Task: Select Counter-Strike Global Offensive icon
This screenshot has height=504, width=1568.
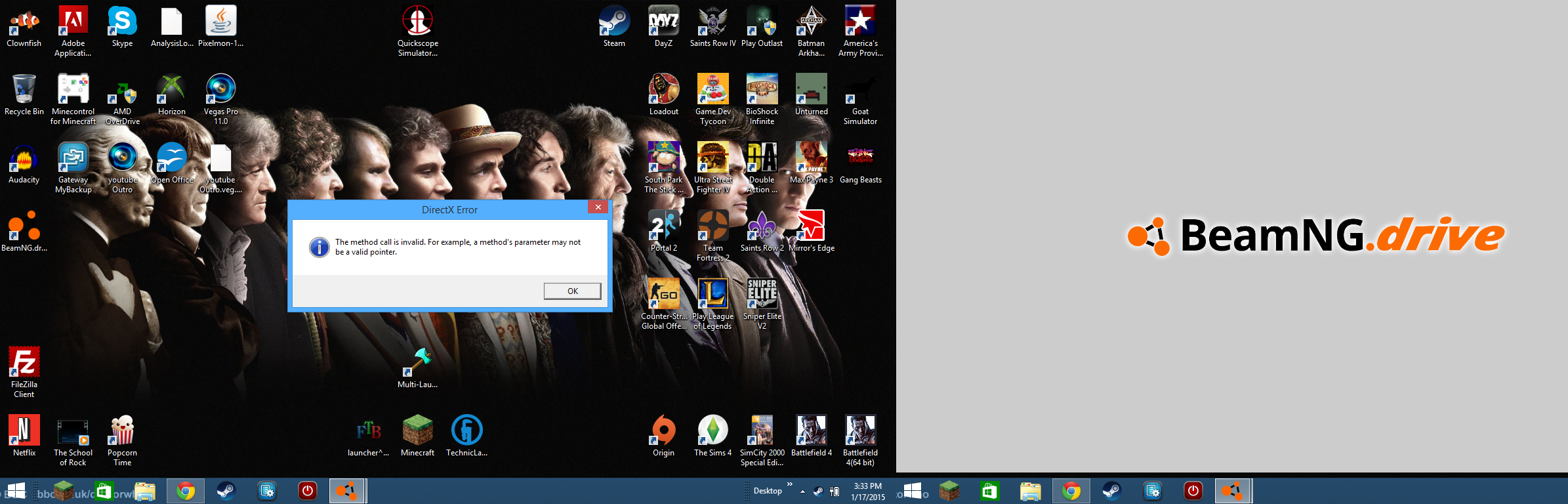Action: pos(663,304)
